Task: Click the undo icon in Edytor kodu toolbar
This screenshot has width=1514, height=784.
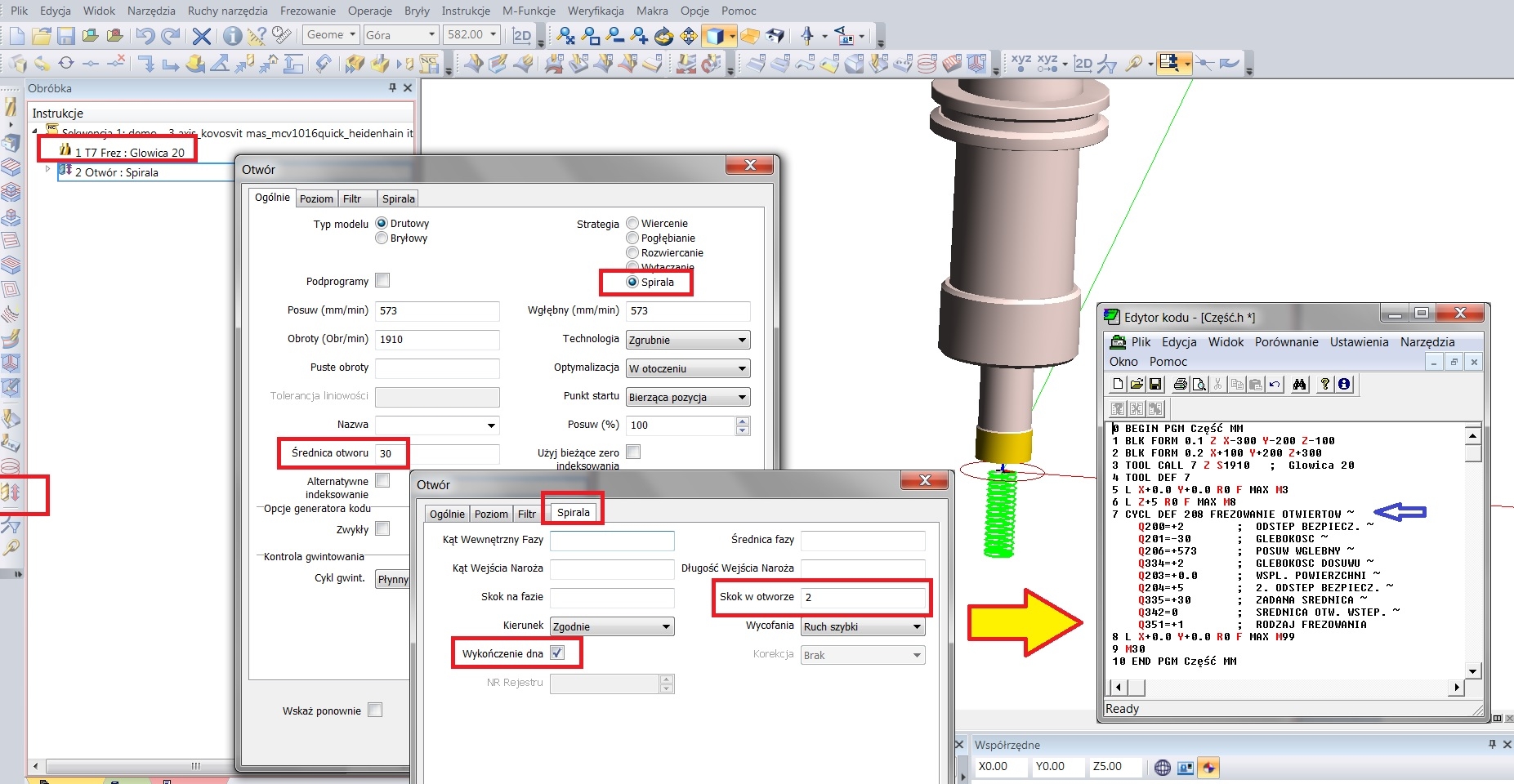Action: point(1275,384)
